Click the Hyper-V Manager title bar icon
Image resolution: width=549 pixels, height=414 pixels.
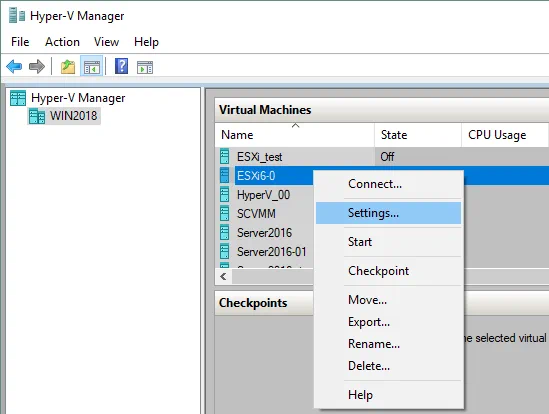point(17,16)
